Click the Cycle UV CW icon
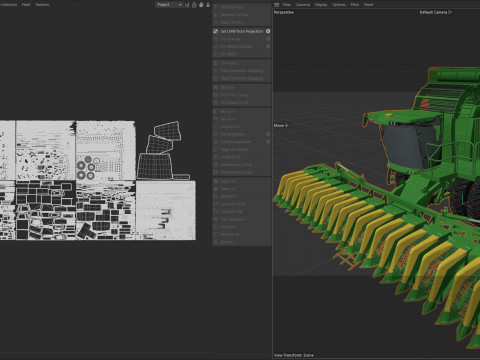This screenshot has height=360, width=480. pyautogui.click(x=216, y=212)
